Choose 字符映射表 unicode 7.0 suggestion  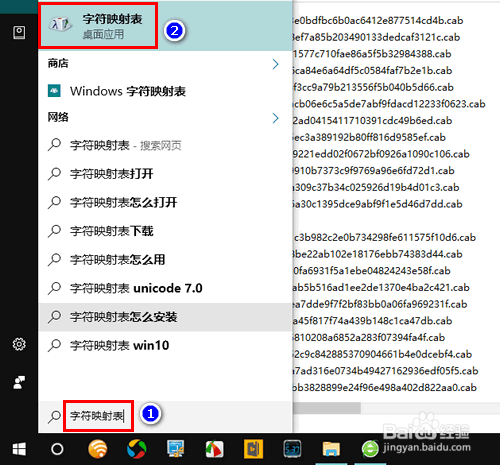coord(165,288)
